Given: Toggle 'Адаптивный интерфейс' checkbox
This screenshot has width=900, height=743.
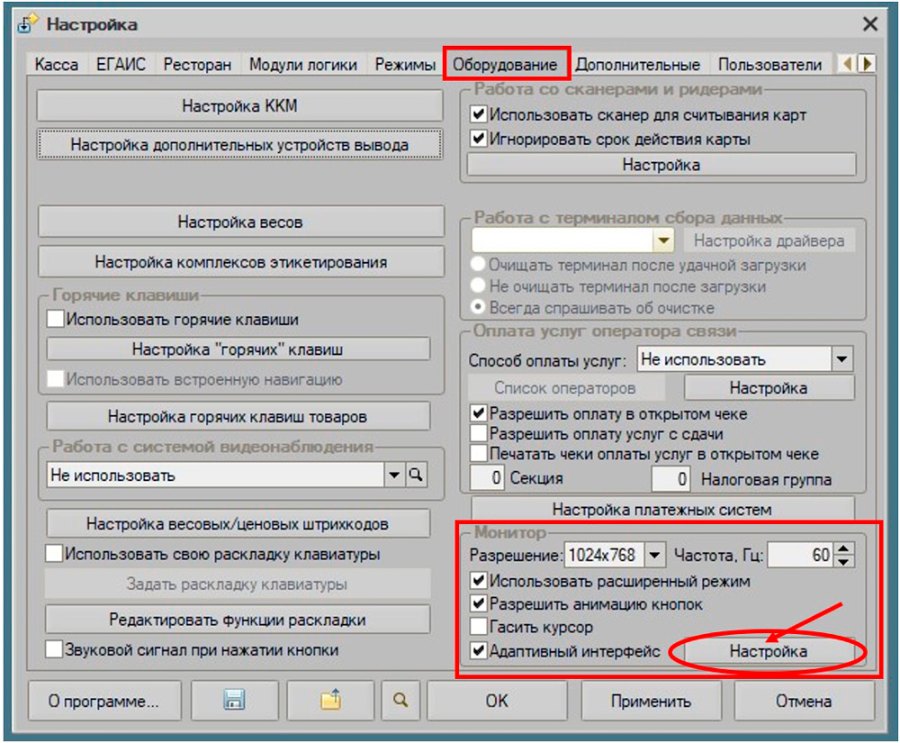Looking at the screenshot, I should point(479,651).
